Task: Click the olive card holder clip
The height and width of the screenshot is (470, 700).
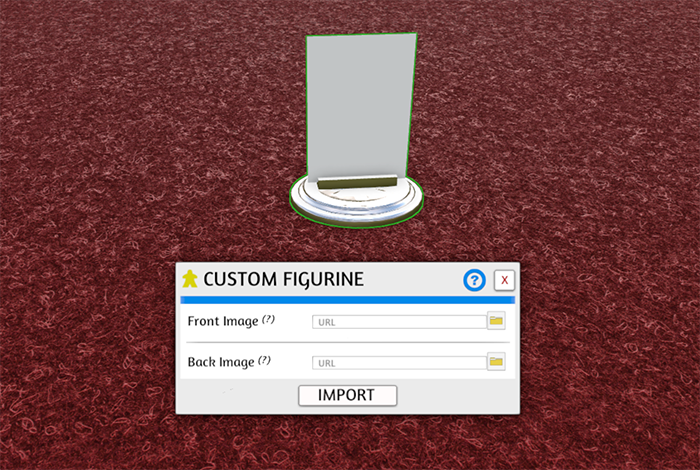Action: [357, 182]
